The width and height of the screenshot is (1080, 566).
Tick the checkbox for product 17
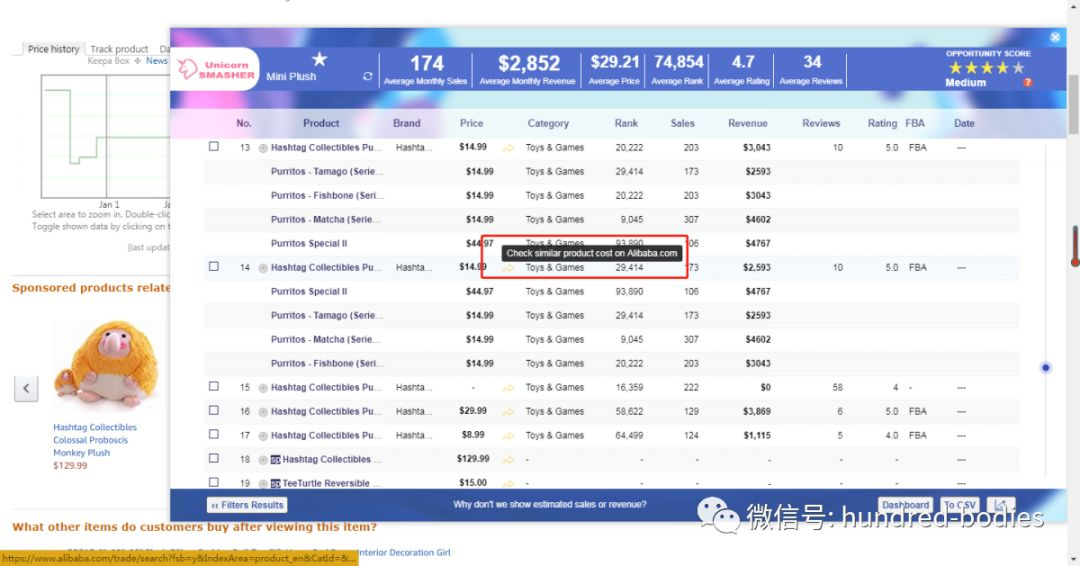(214, 434)
